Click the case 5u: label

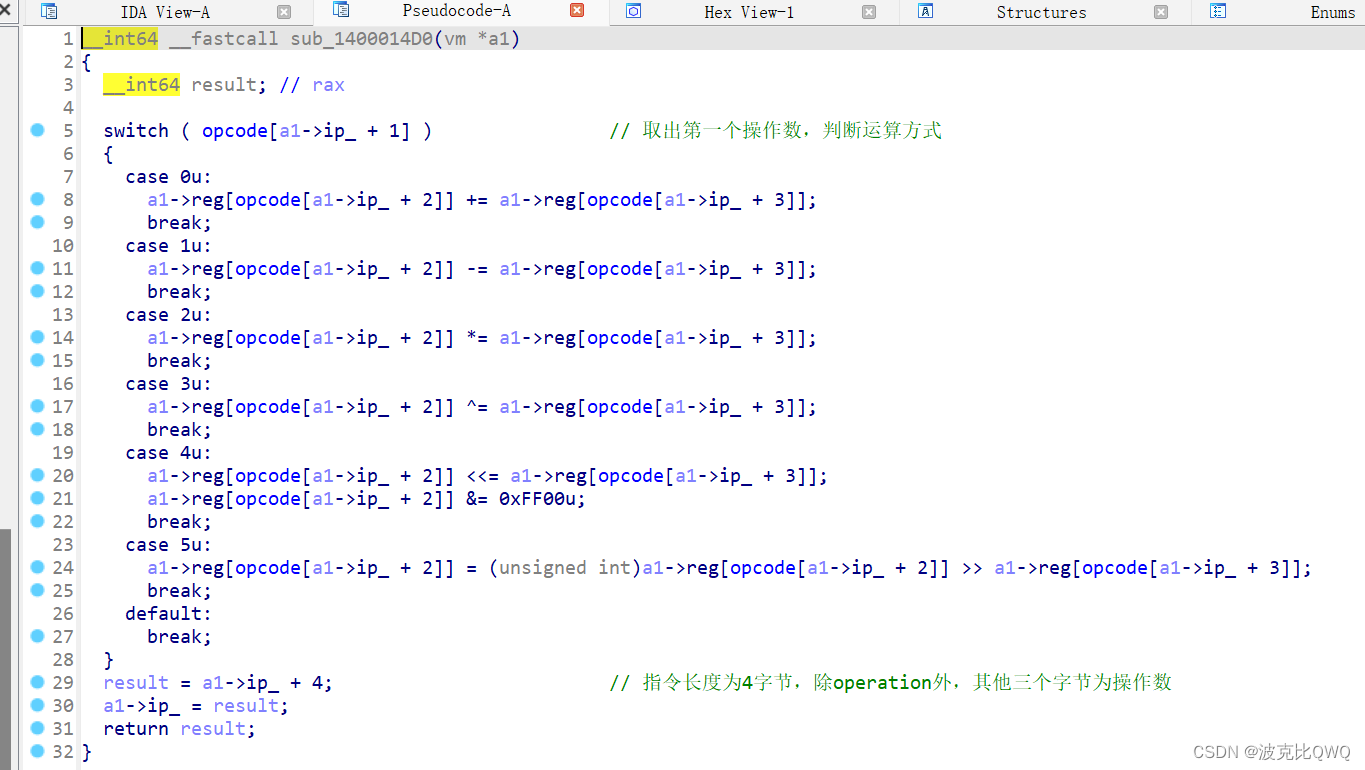169,545
